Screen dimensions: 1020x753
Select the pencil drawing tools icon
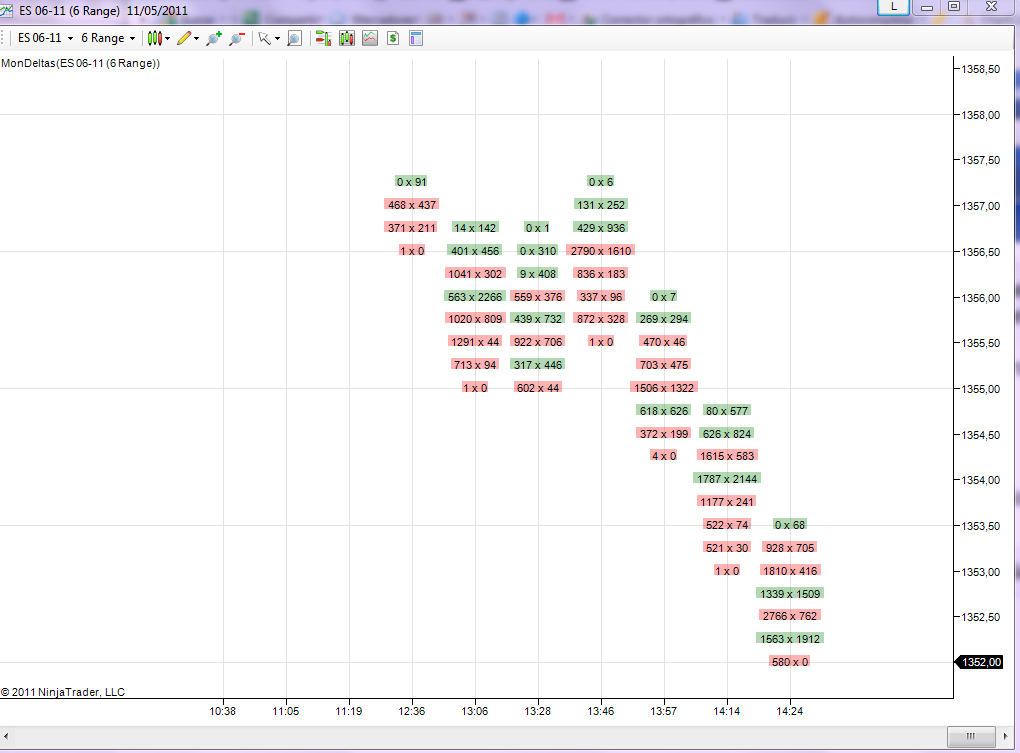pyautogui.click(x=184, y=38)
